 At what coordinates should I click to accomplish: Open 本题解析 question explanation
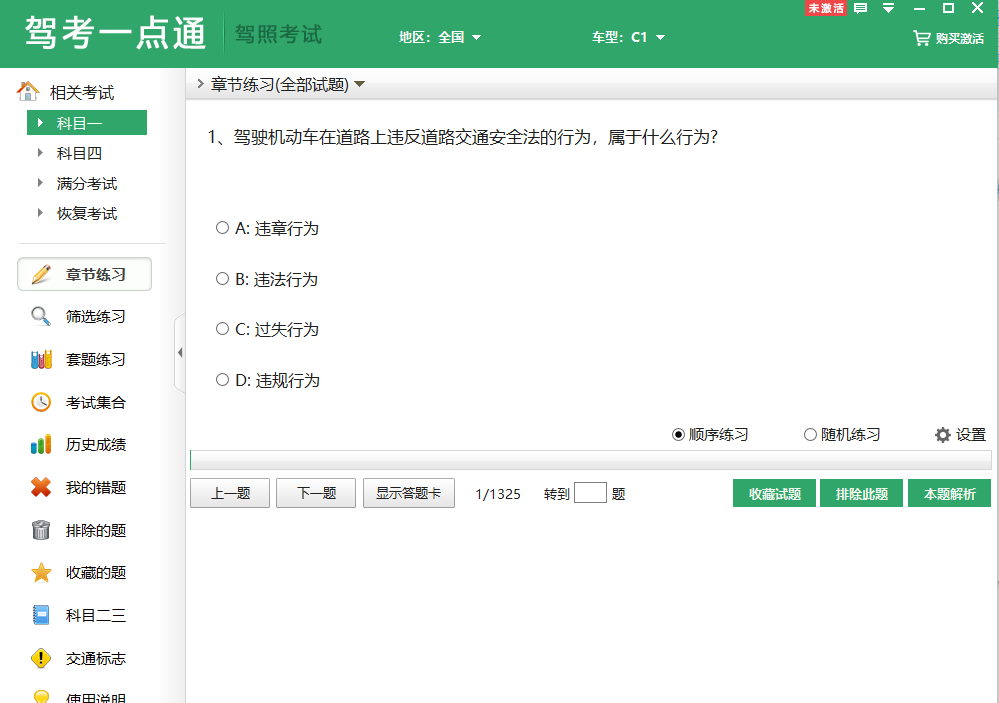click(x=948, y=492)
